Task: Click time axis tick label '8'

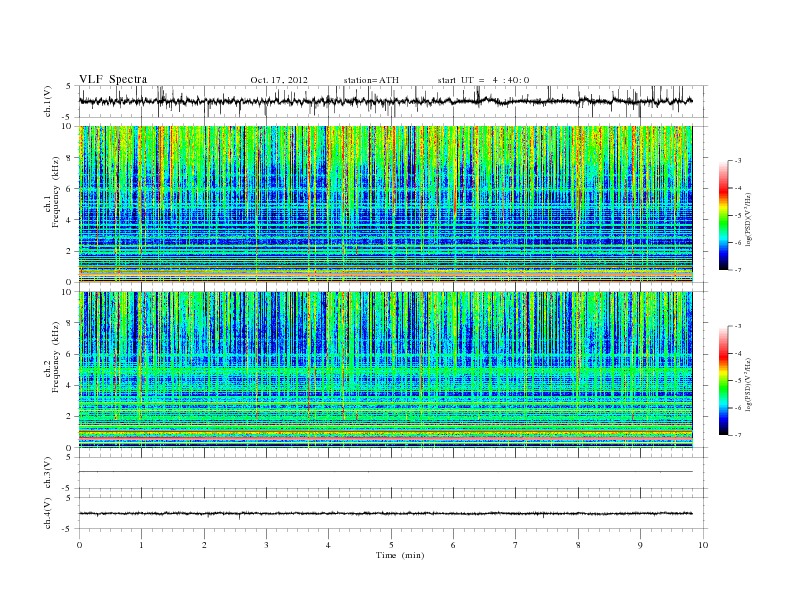Action: [578, 545]
